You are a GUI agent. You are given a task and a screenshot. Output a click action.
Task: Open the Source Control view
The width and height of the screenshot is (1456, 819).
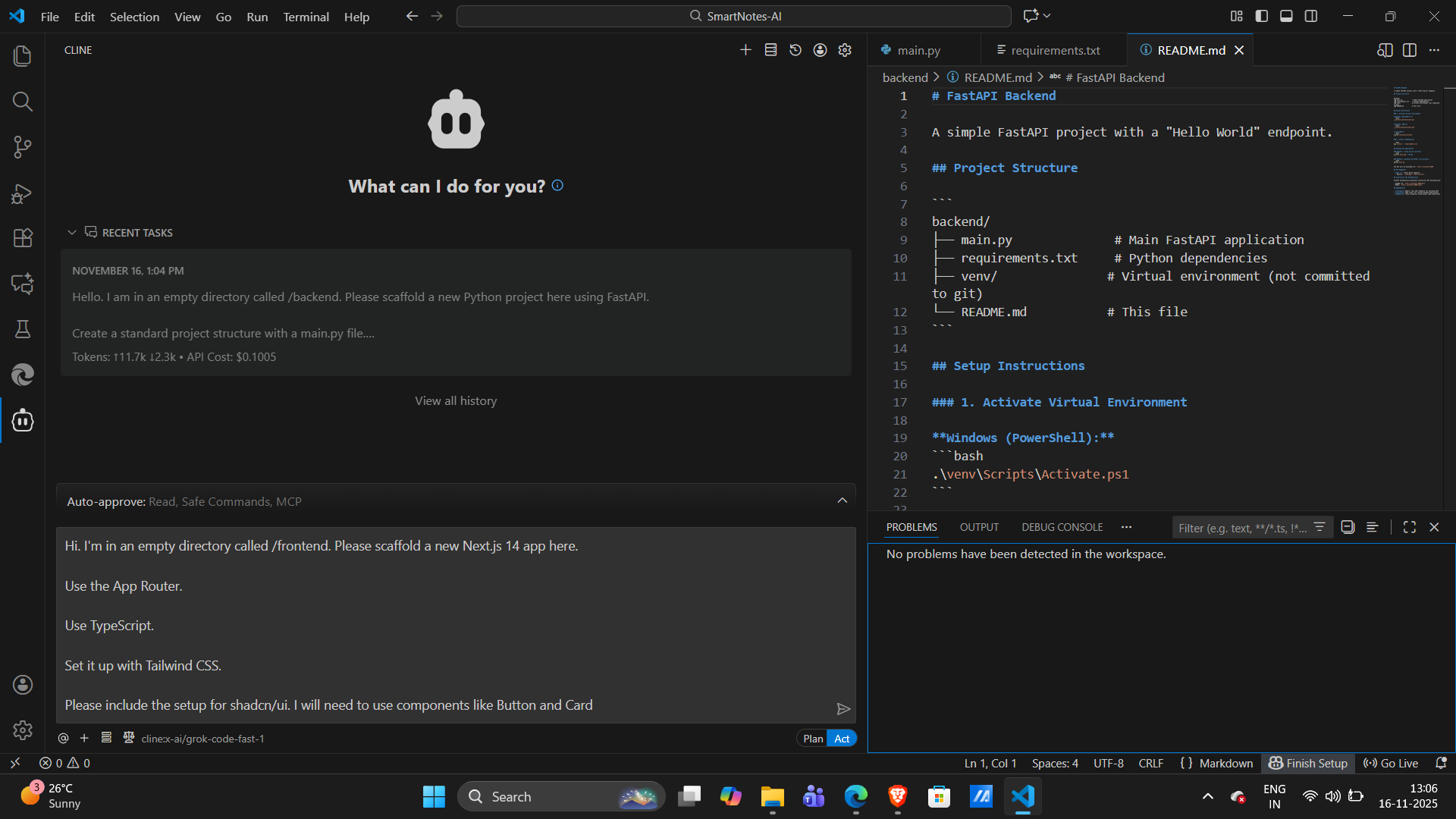pyautogui.click(x=23, y=147)
